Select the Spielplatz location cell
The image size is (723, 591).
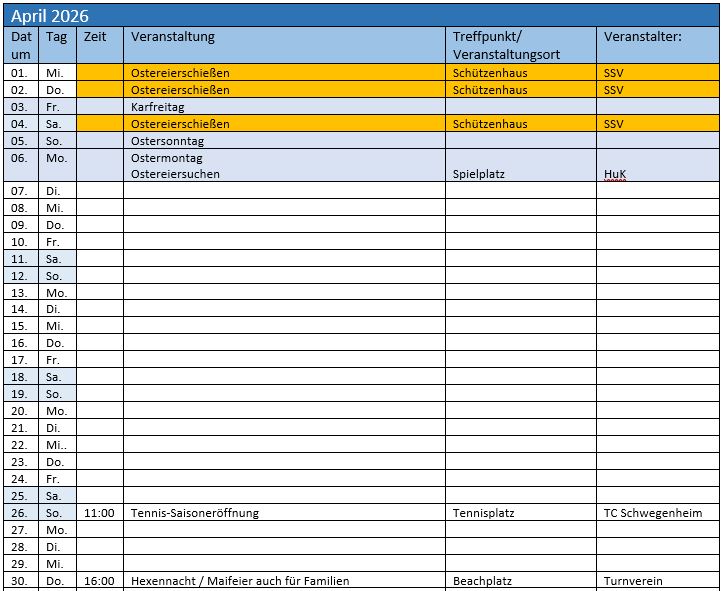tap(479, 174)
